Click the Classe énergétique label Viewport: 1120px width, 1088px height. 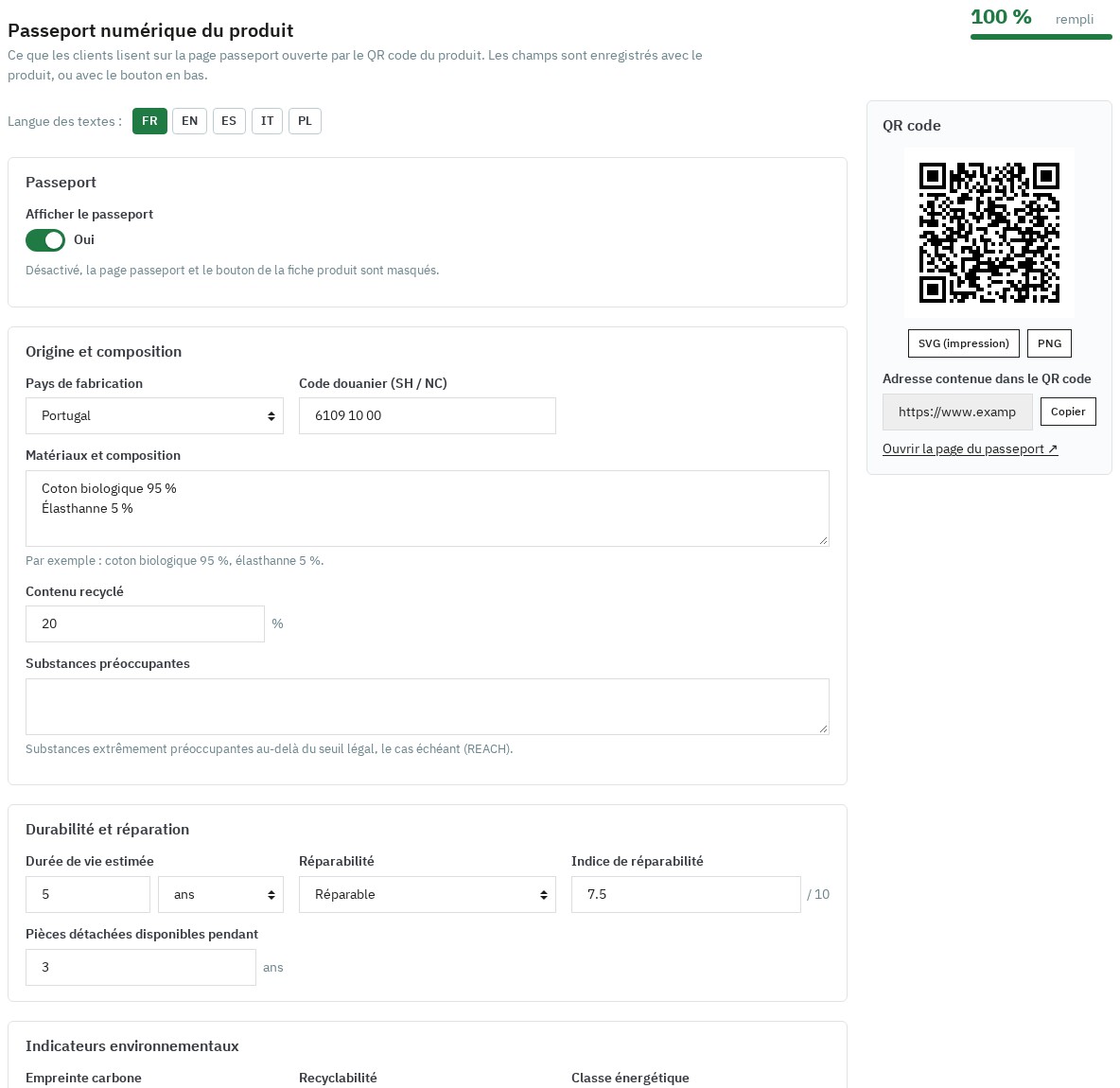630,1078
